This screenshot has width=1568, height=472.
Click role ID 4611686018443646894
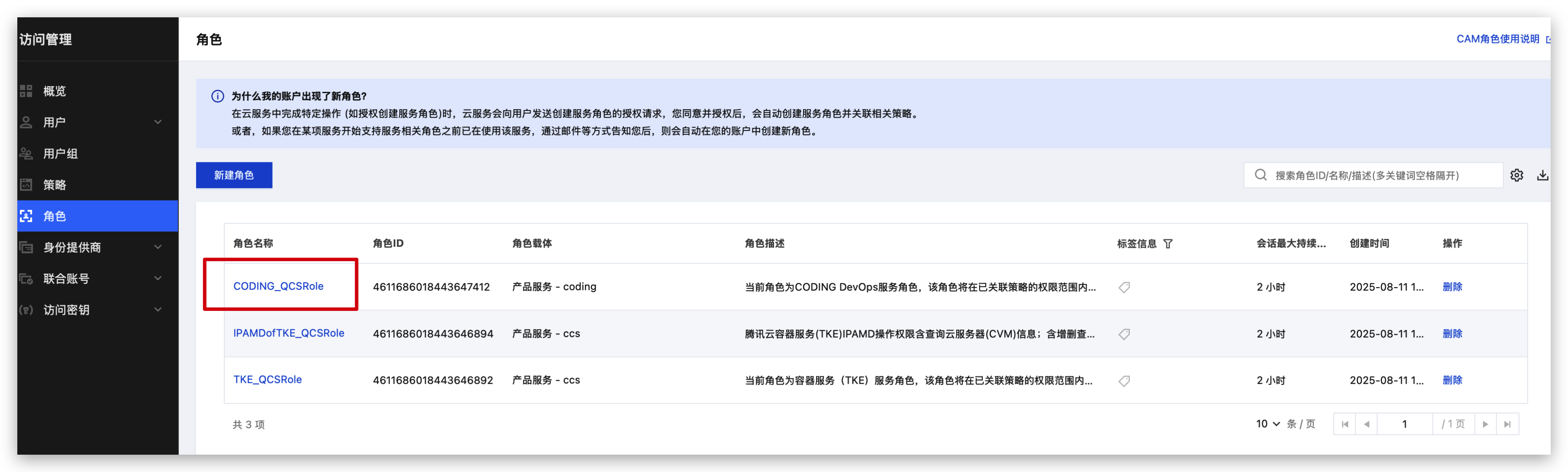pyautogui.click(x=433, y=334)
